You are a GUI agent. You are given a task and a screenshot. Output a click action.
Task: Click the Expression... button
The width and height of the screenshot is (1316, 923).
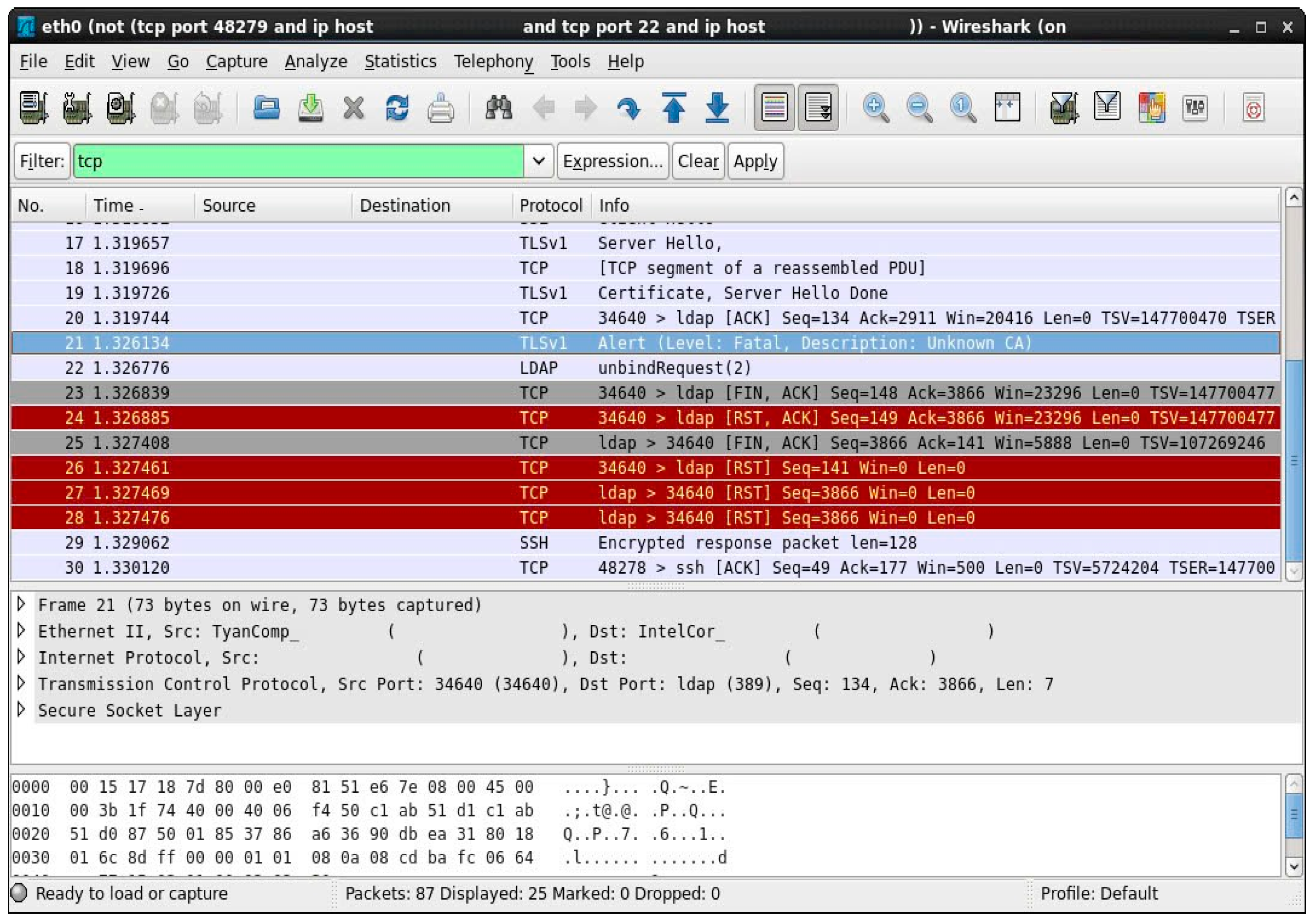pyautogui.click(x=612, y=161)
